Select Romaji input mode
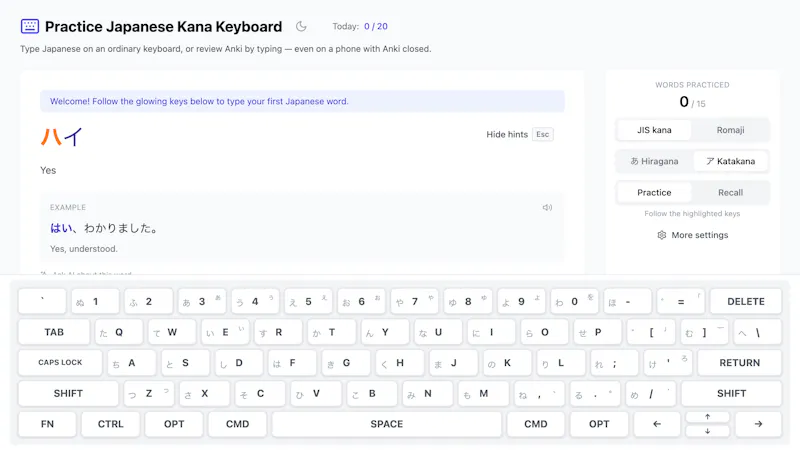The width and height of the screenshot is (800, 450). coord(730,130)
